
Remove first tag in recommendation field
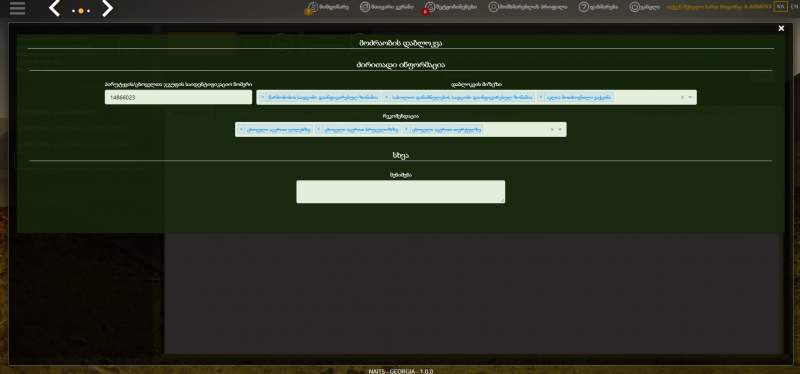pyautogui.click(x=241, y=130)
